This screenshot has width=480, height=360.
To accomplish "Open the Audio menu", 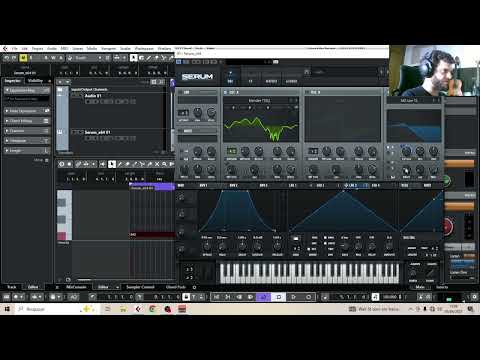I will tap(52, 49).
